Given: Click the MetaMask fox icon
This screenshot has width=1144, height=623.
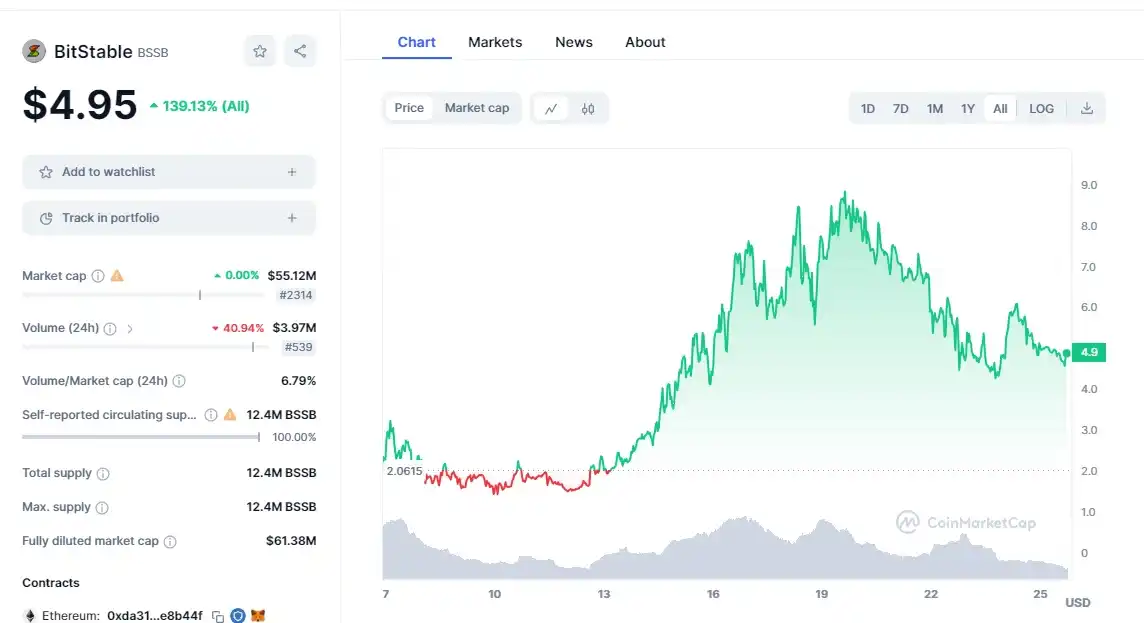Looking at the screenshot, I should (258, 616).
